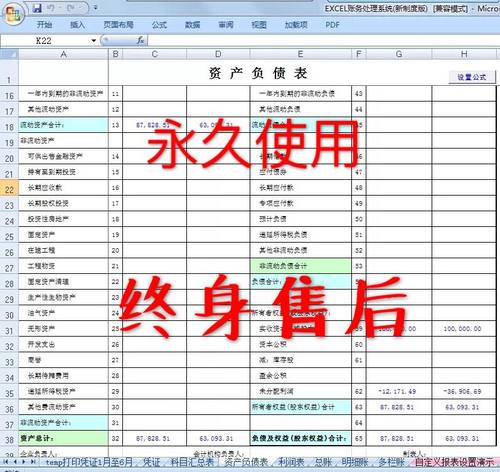Expand the Name Box dropdown arrow
Viewport: 500px width, 472px height.
pyautogui.click(x=94, y=41)
